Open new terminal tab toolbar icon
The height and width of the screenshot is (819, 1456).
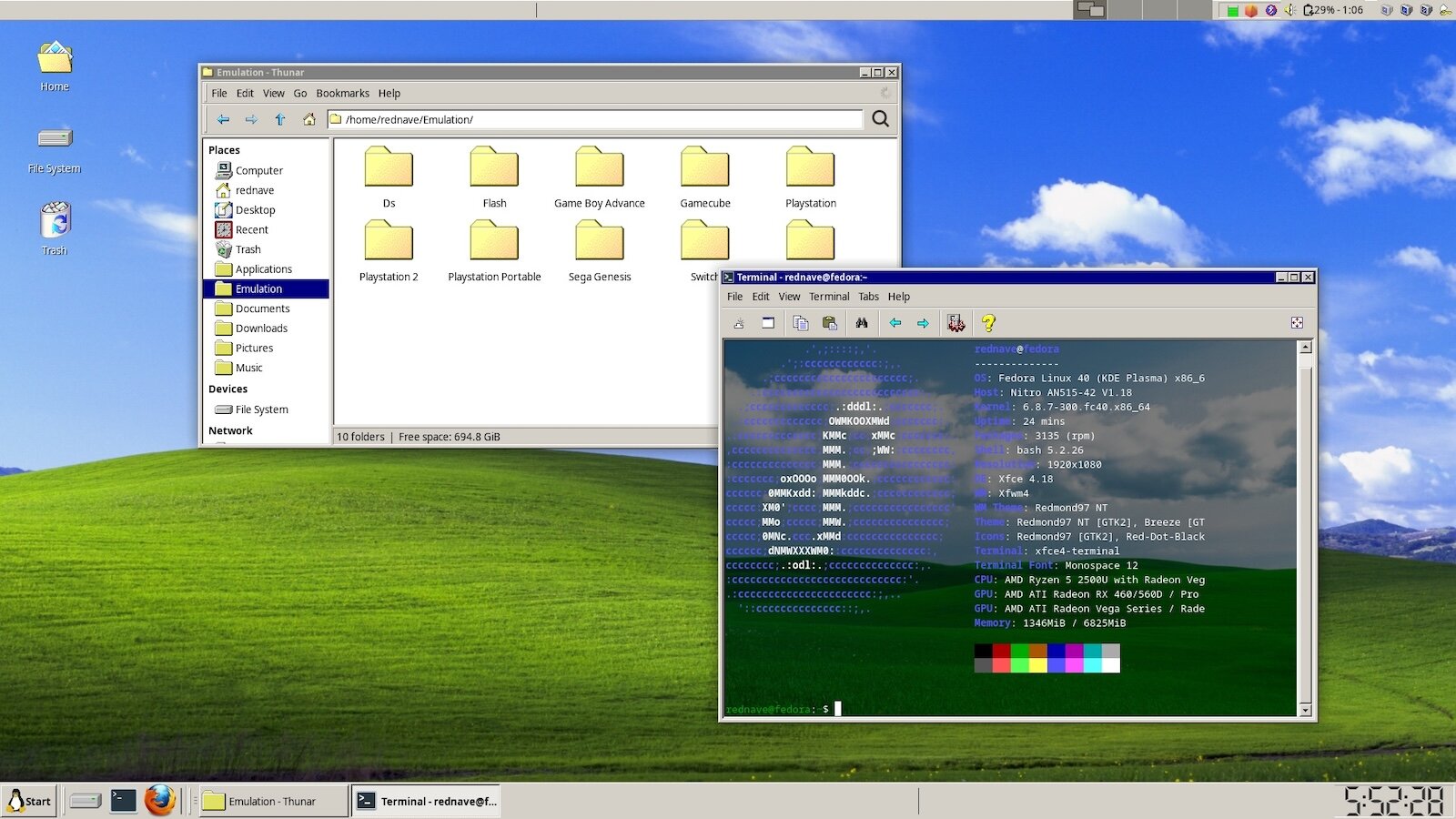739,323
